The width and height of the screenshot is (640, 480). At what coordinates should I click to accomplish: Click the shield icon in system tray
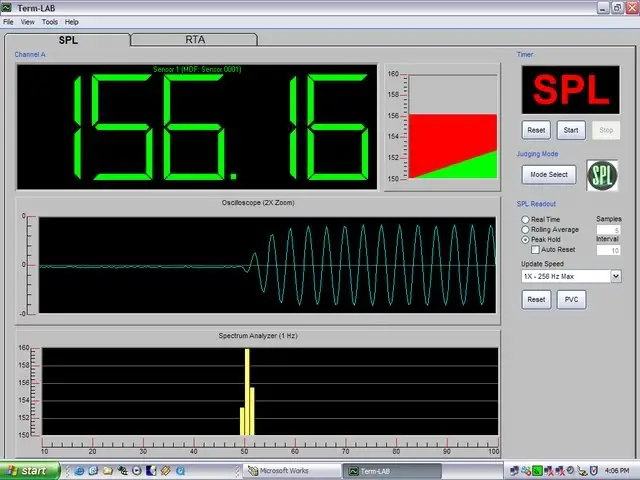tap(593, 471)
